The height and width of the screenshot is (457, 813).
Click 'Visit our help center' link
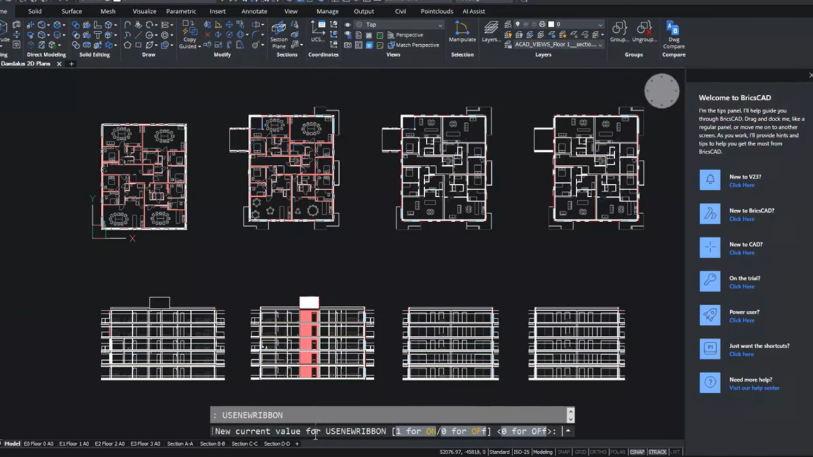[753, 388]
